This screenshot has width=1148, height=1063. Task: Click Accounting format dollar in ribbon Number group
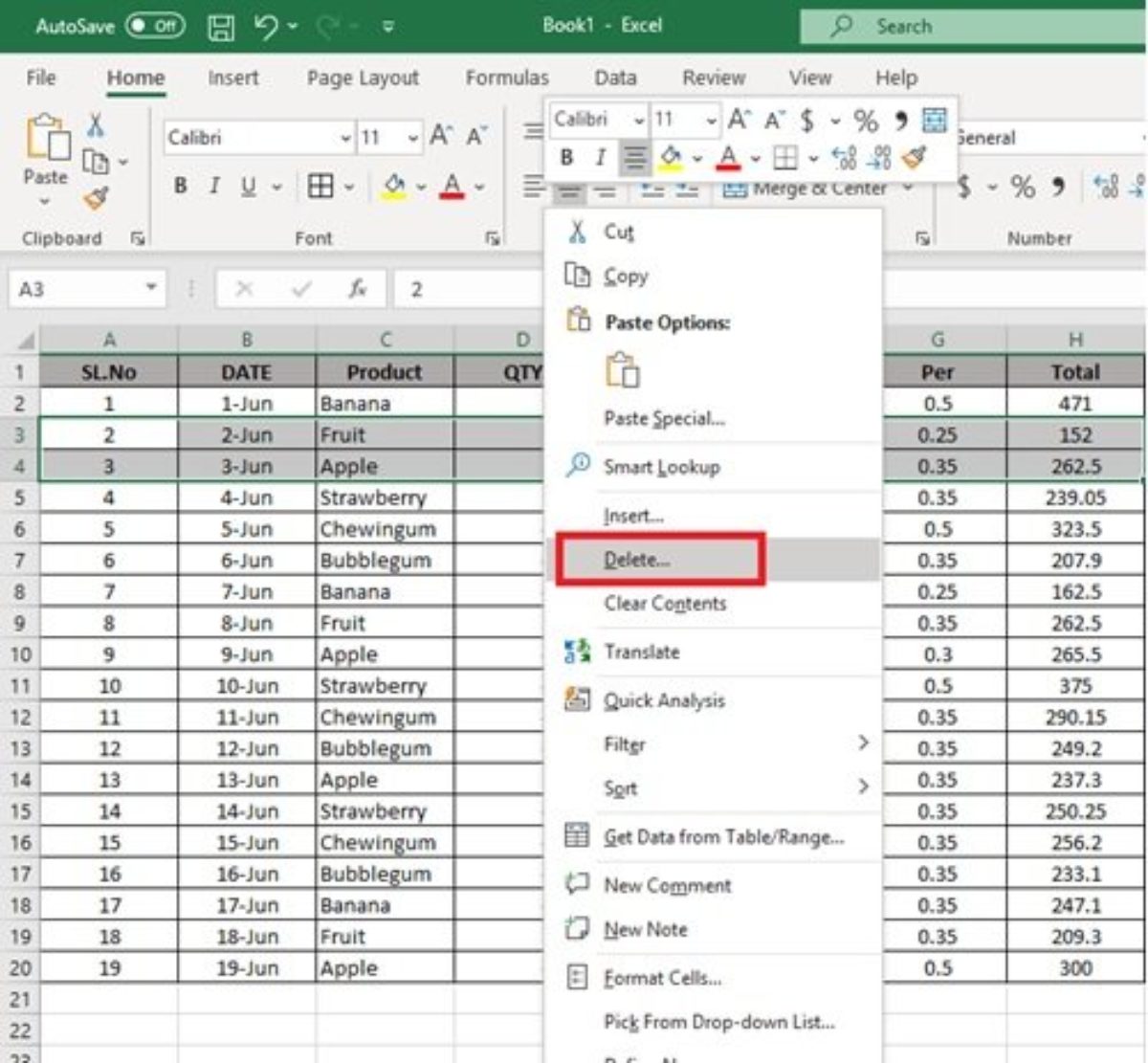[964, 186]
